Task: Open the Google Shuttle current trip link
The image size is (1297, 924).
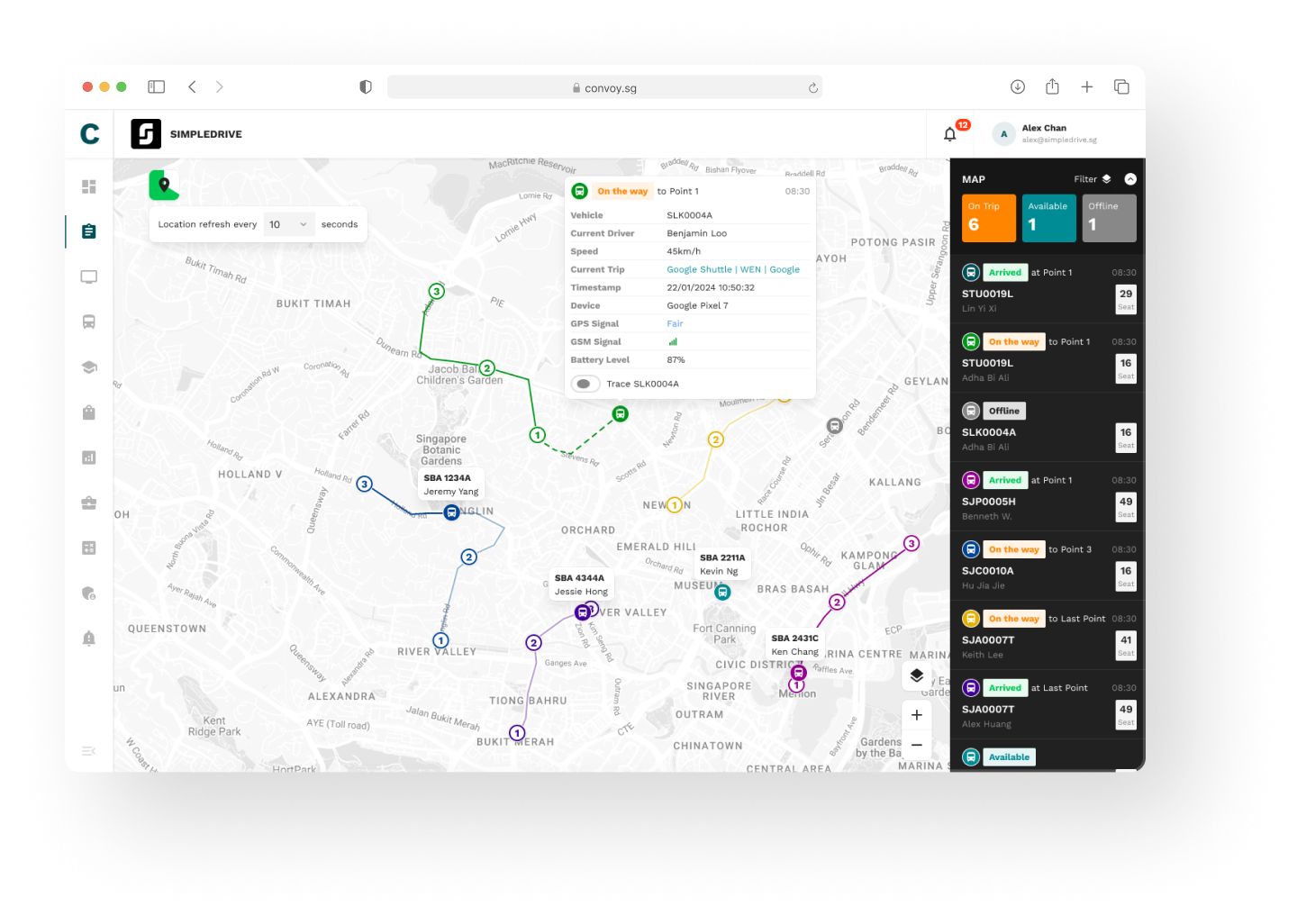Action: (x=733, y=269)
